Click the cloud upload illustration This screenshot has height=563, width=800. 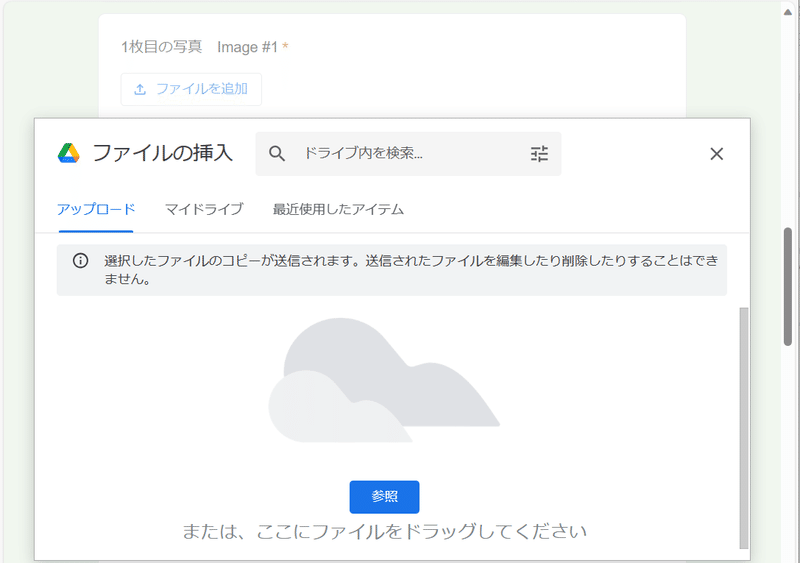(384, 380)
